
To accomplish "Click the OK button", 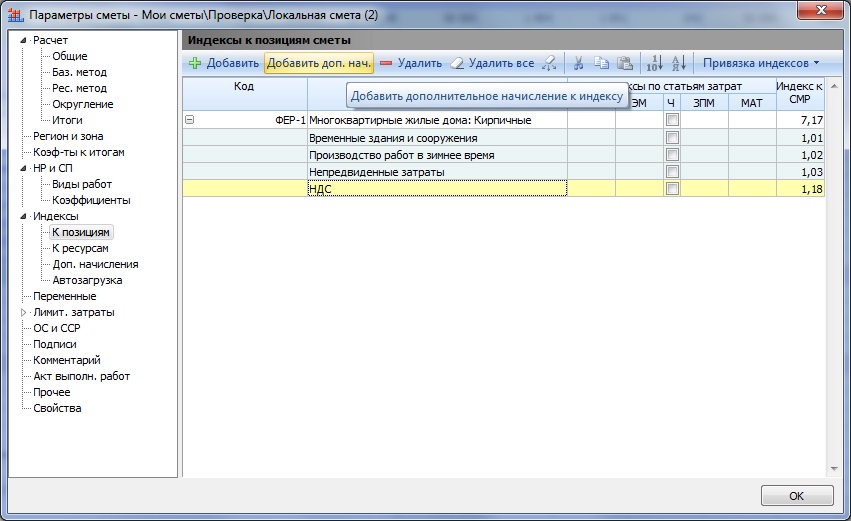I will coord(797,495).
